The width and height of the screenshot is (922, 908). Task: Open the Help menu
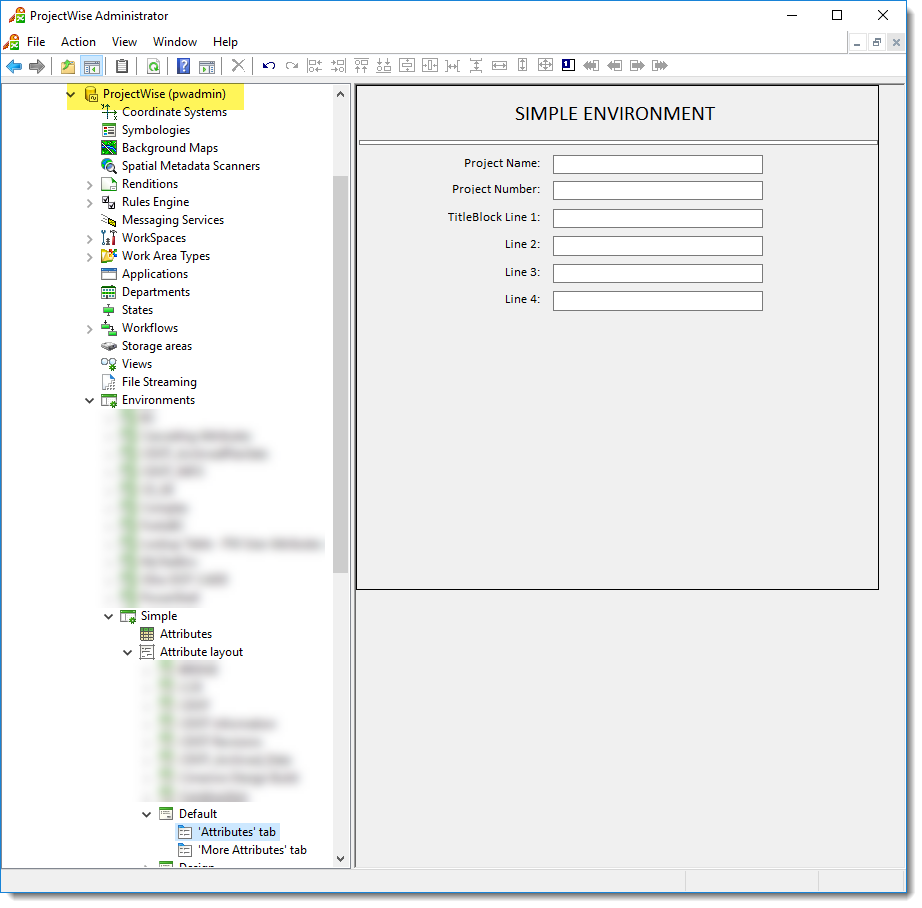click(x=225, y=42)
